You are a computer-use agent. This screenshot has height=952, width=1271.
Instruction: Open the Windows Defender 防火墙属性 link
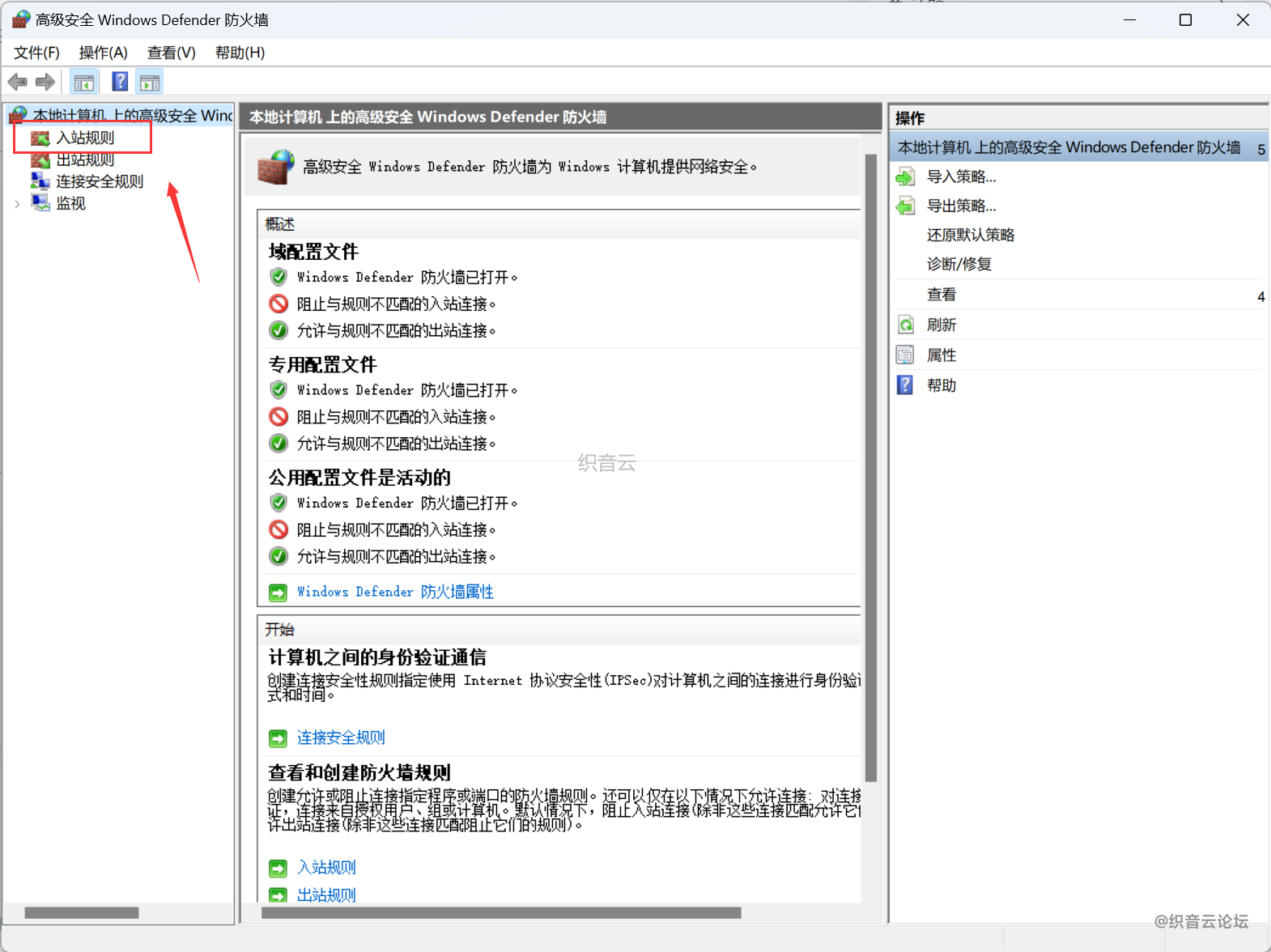pos(395,592)
